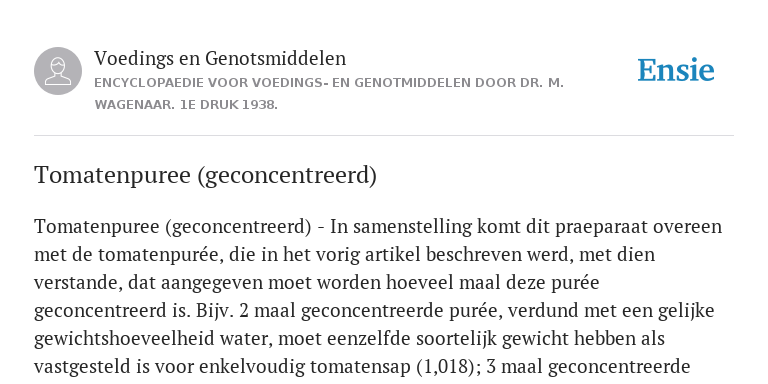Click 'soortelijk gewicht' in the paragraph text

pyautogui.click(x=497, y=339)
